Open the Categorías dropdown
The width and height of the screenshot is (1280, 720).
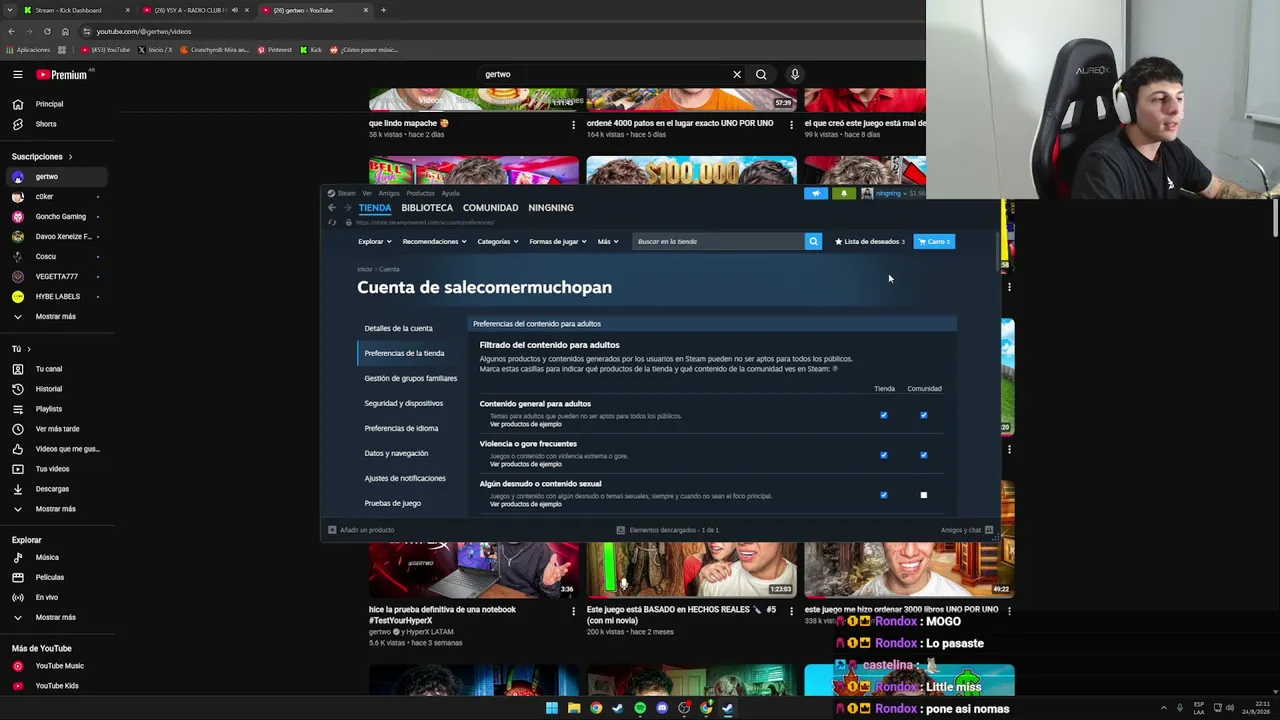coord(497,241)
